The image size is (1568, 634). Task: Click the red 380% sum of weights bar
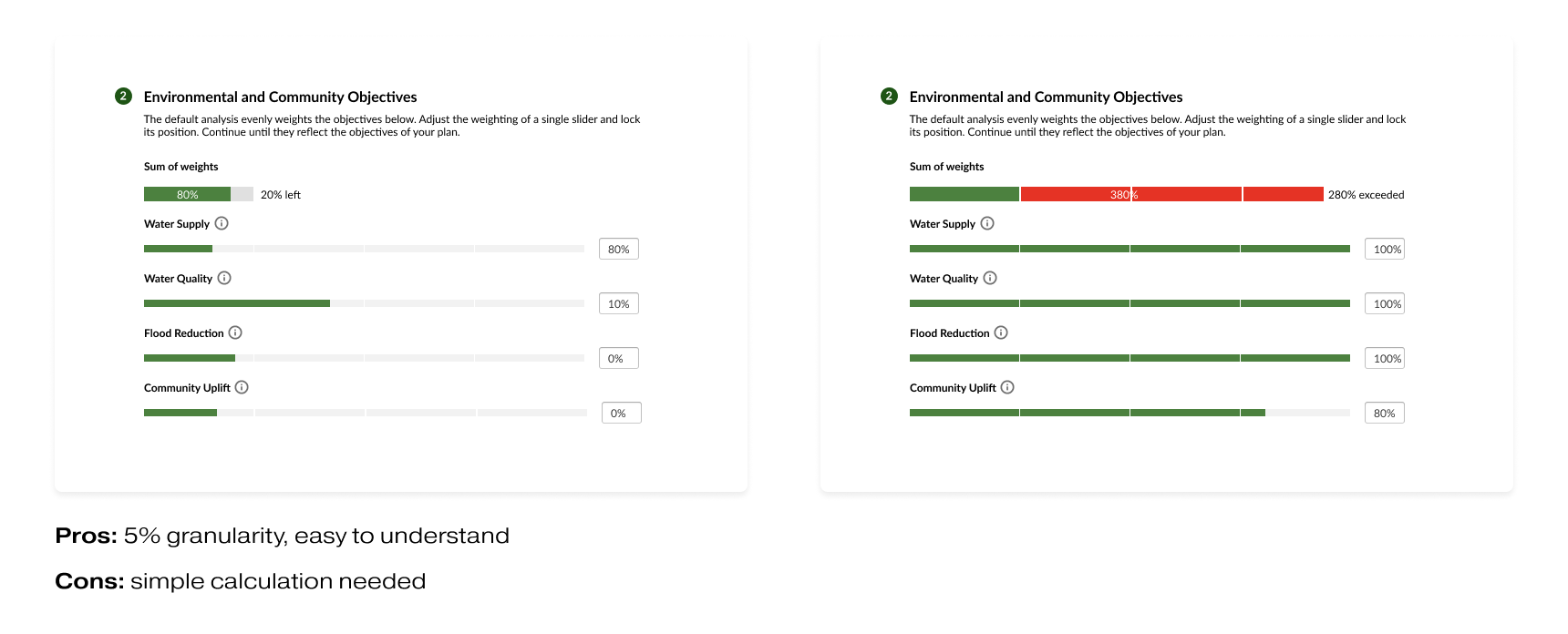[x=1171, y=194]
